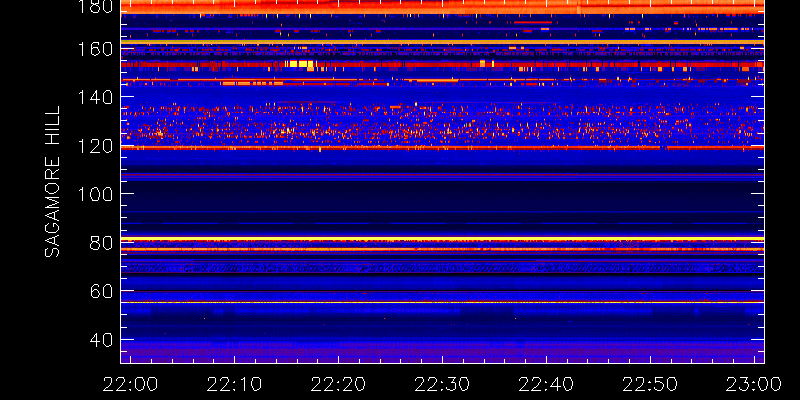Click the 120 frequency axis label
Image resolution: width=800 pixels, height=400 pixels.
coord(96,145)
